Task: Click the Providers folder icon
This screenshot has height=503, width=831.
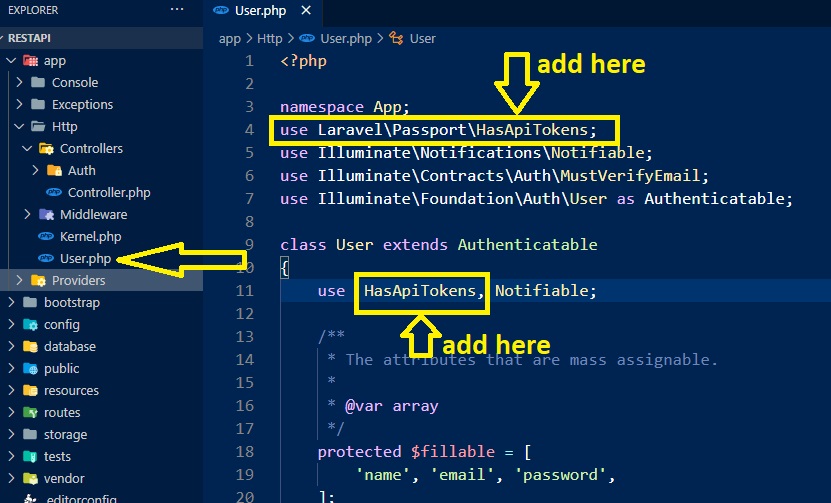Action: coord(38,280)
